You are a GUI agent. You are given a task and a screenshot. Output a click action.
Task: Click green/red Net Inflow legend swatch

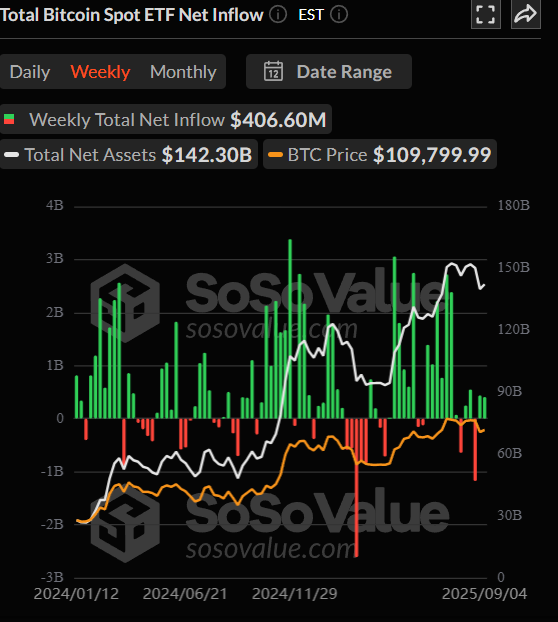(9, 119)
